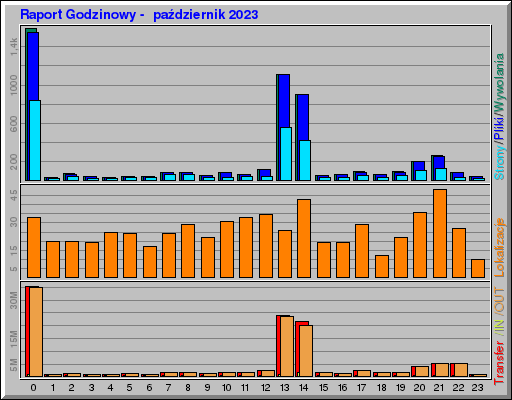The height and width of the screenshot is (400, 512).
Task: Click the orange hour 14 Lokalizacje bar
Action: (304, 238)
